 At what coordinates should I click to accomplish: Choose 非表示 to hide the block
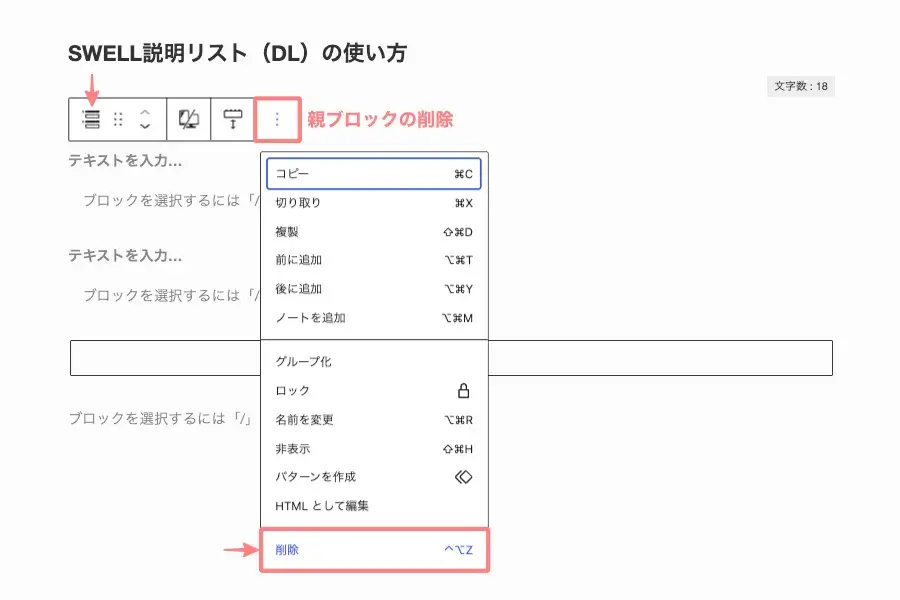click(374, 449)
